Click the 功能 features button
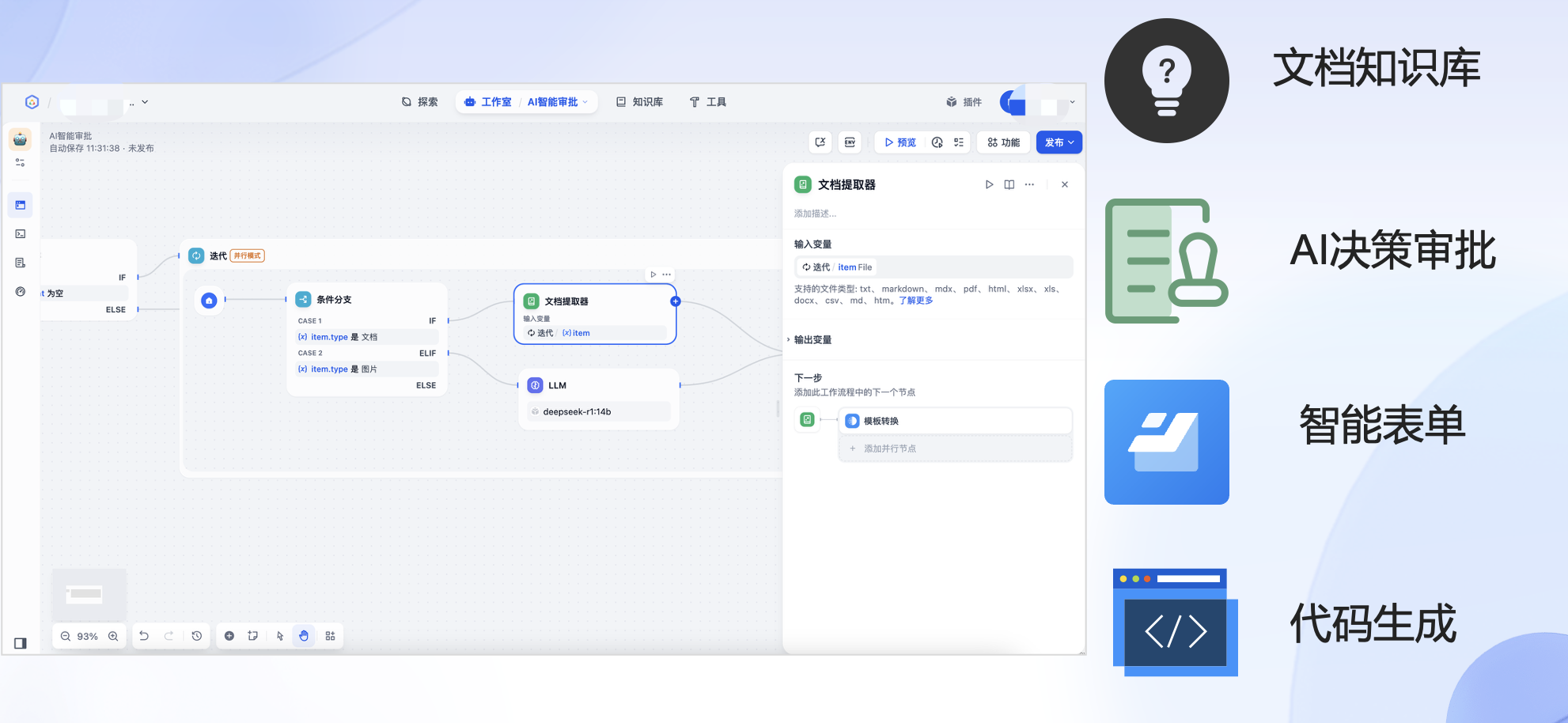1568x723 pixels. pos(1003,142)
